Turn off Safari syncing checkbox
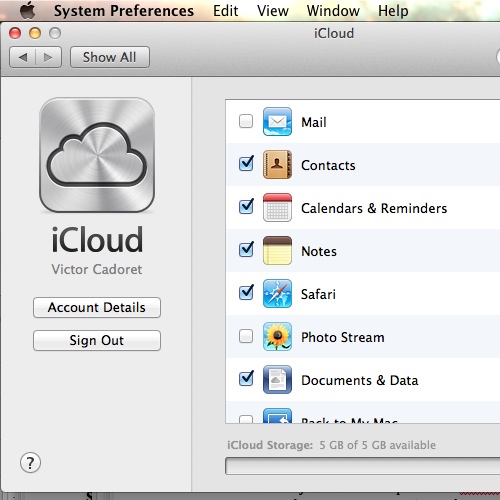Viewport: 500px width, 500px height. (x=246, y=293)
